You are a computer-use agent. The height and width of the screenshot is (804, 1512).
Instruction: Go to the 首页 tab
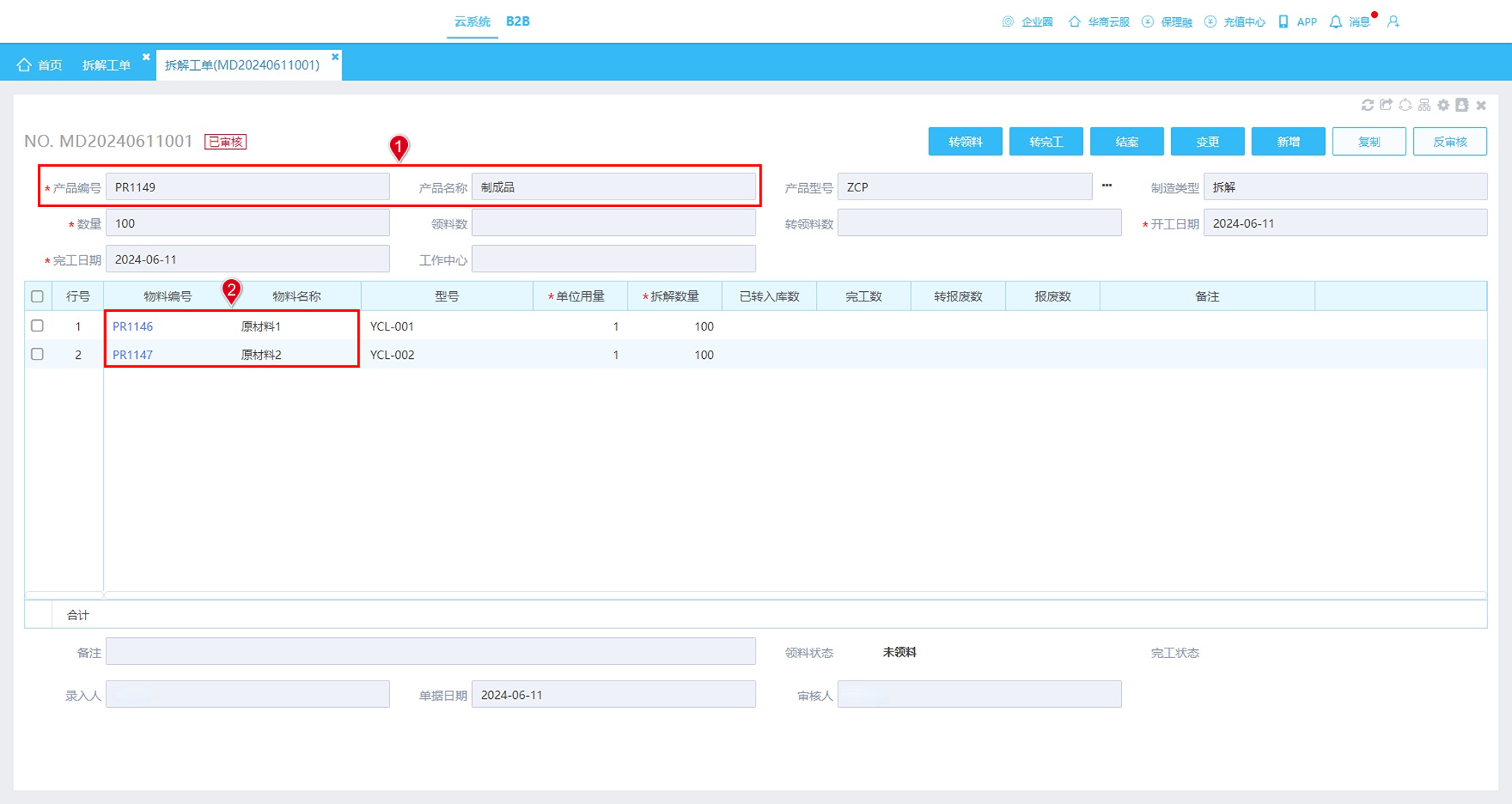50,65
